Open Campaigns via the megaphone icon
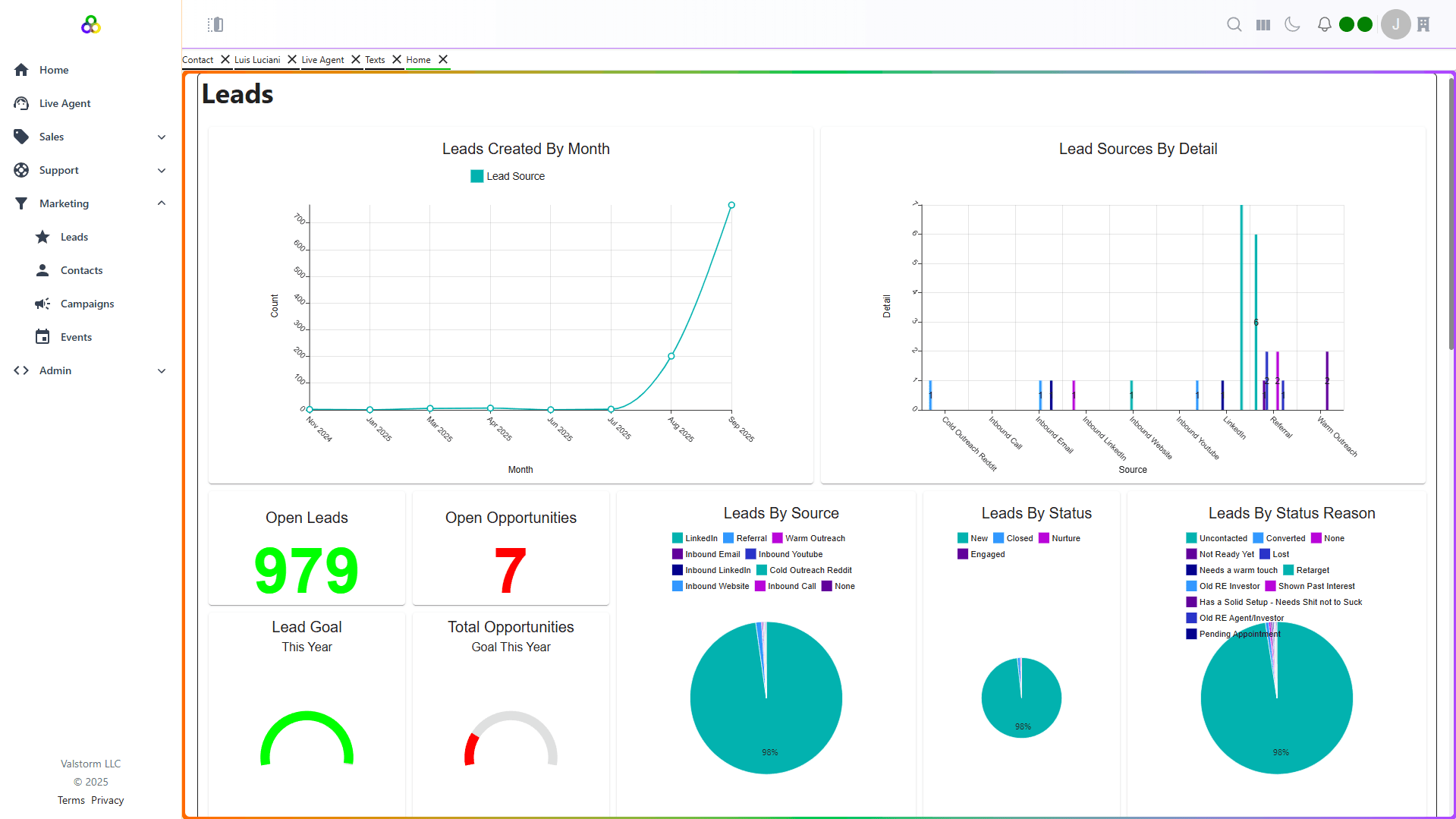1456x819 pixels. point(43,304)
